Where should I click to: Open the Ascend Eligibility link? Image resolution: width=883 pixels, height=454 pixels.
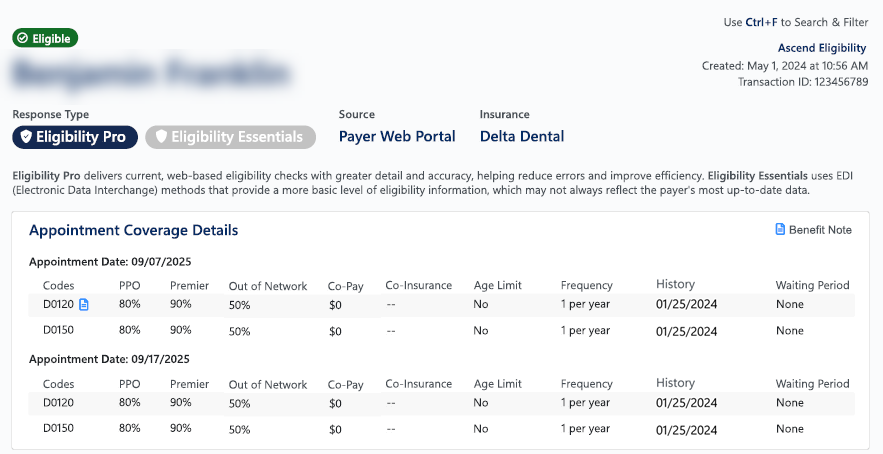(822, 48)
